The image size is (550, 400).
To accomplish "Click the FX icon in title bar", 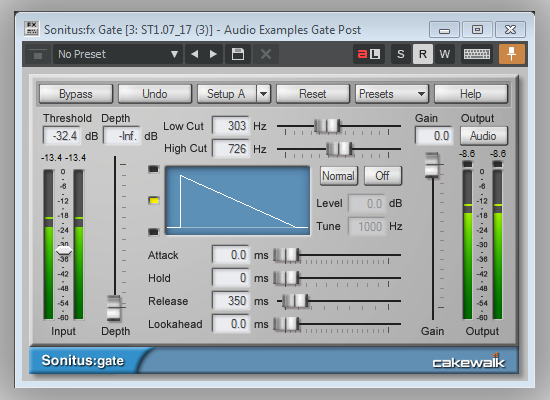I will coord(32,29).
